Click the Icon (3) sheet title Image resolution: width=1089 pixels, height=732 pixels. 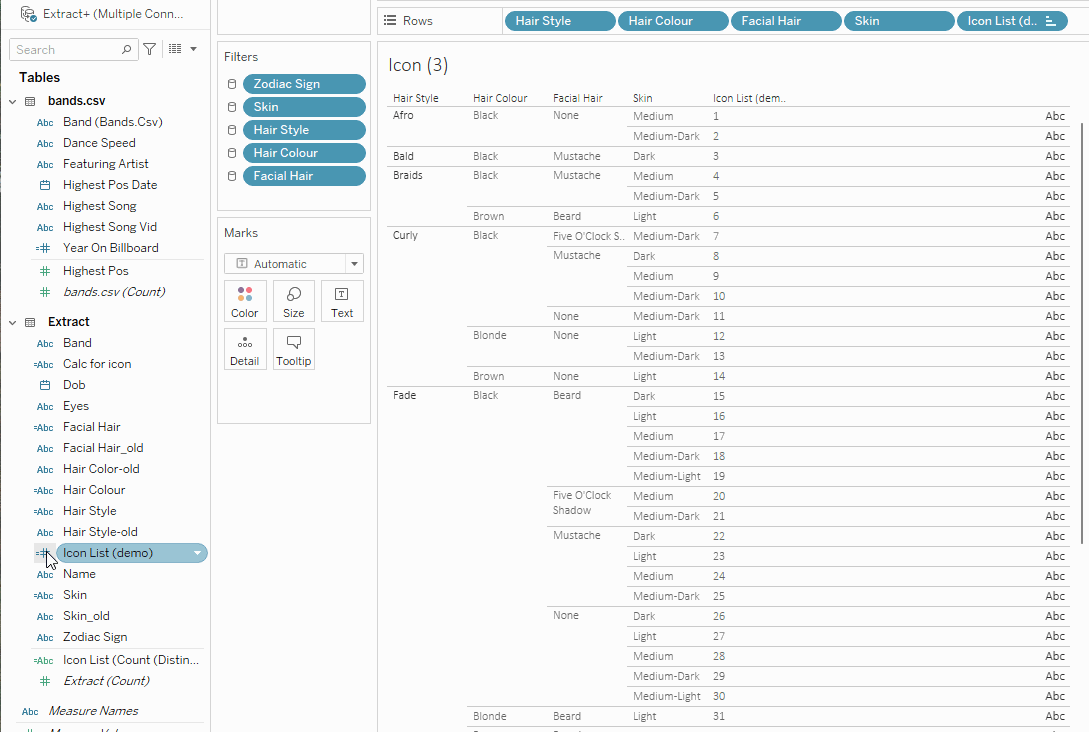418,65
